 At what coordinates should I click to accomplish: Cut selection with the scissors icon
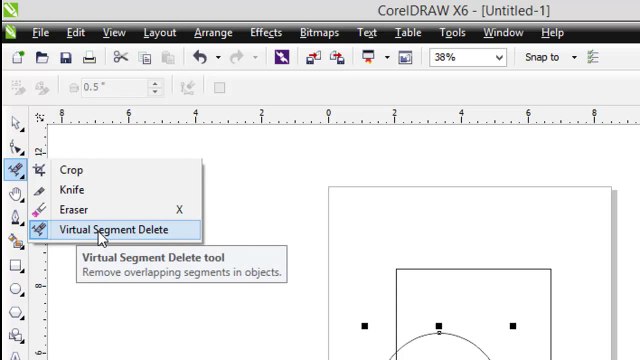click(120, 57)
